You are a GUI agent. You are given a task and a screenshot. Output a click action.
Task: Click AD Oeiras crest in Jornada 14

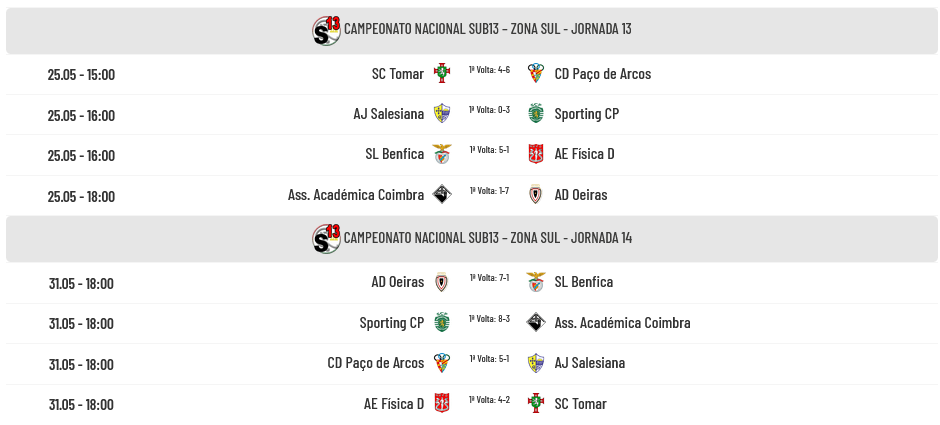tap(442, 282)
